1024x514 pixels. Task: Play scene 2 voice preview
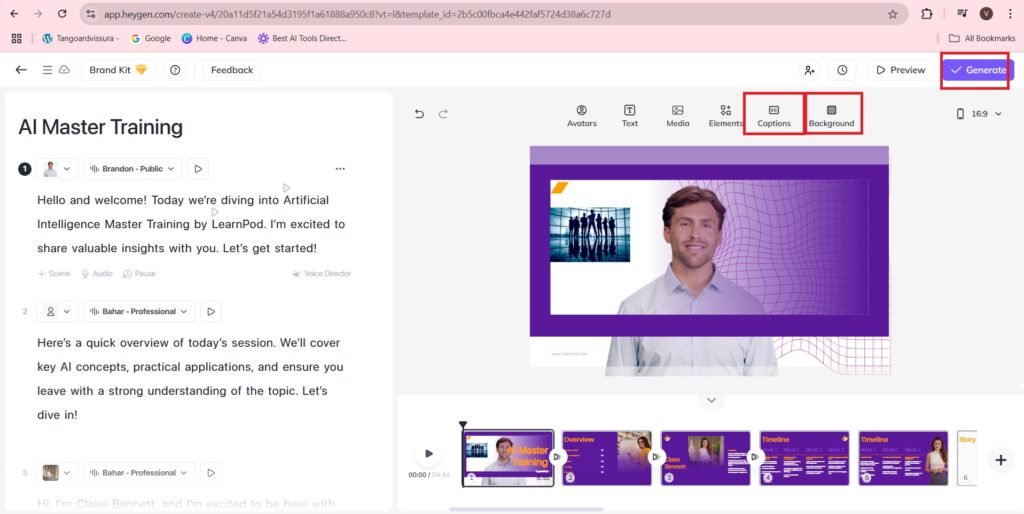(211, 312)
